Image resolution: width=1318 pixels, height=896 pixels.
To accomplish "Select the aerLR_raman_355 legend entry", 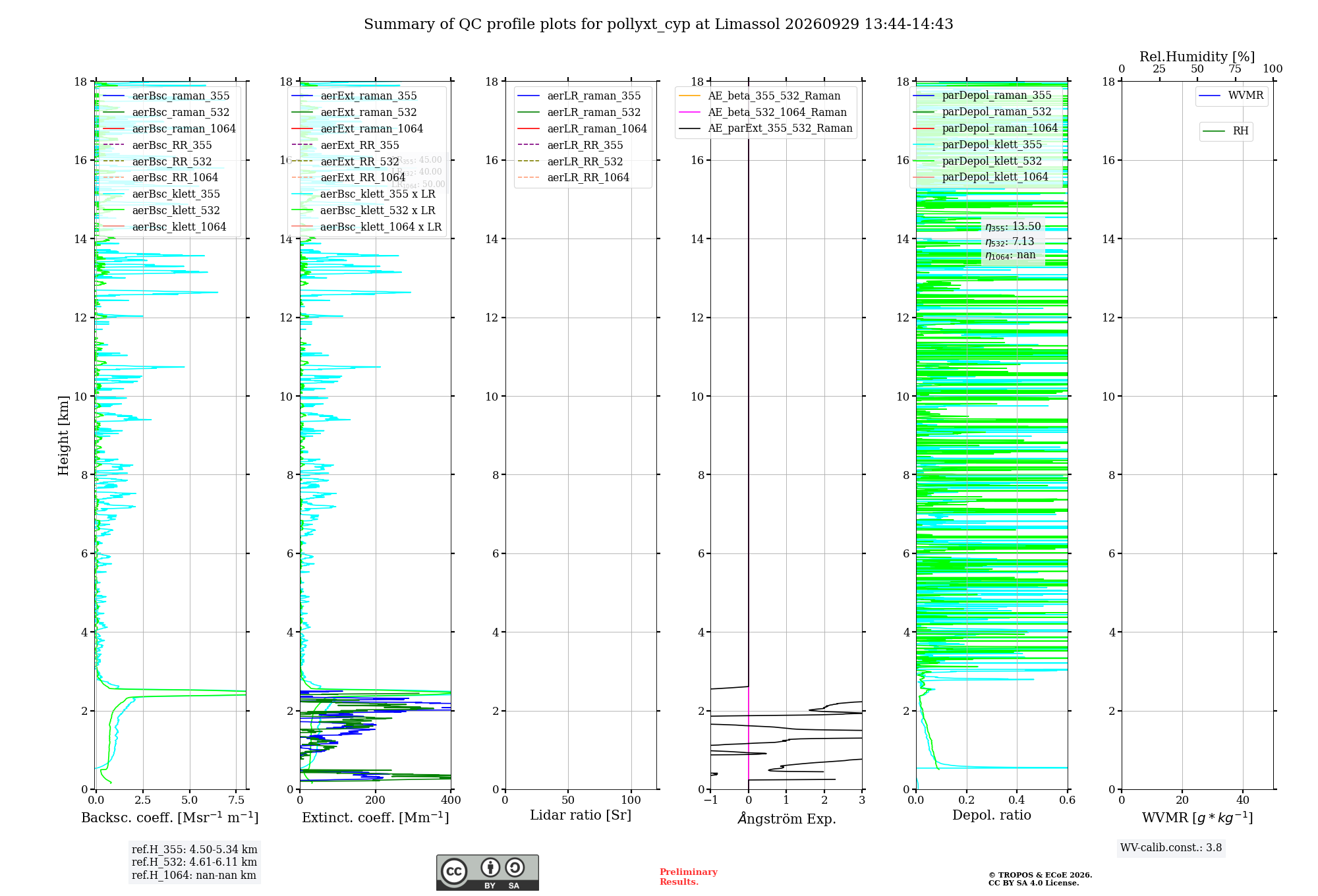I will 579,96.
